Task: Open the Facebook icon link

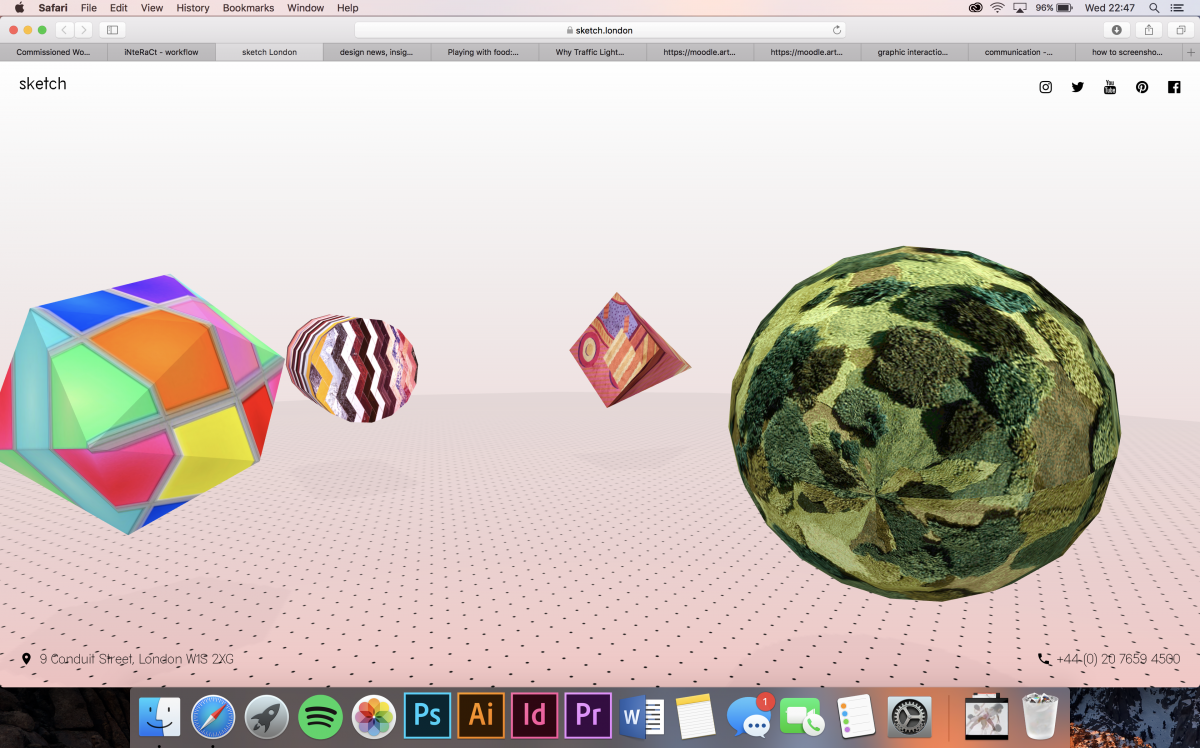Action: pos(1174,87)
